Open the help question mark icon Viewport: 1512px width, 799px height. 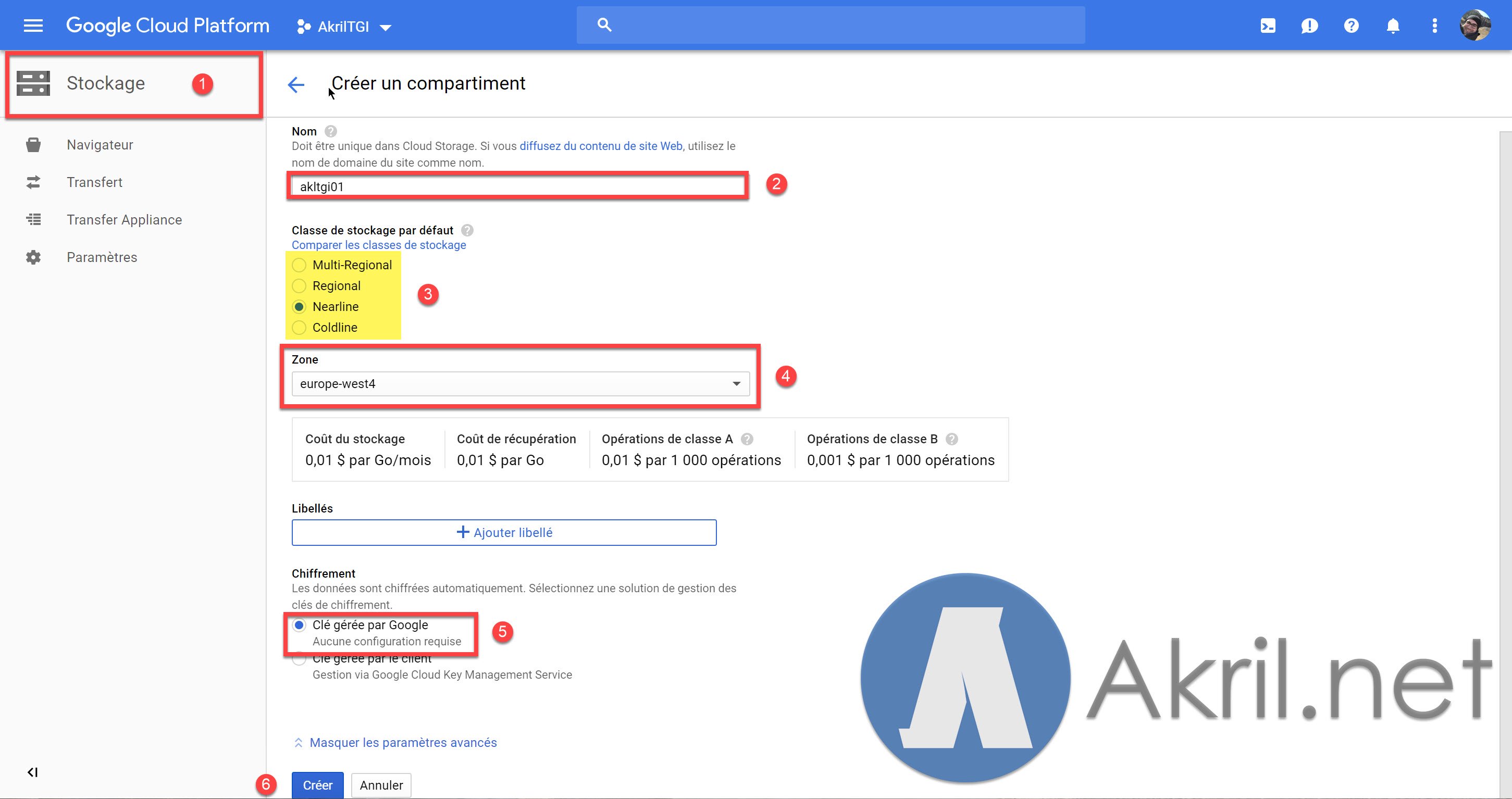[x=1351, y=26]
